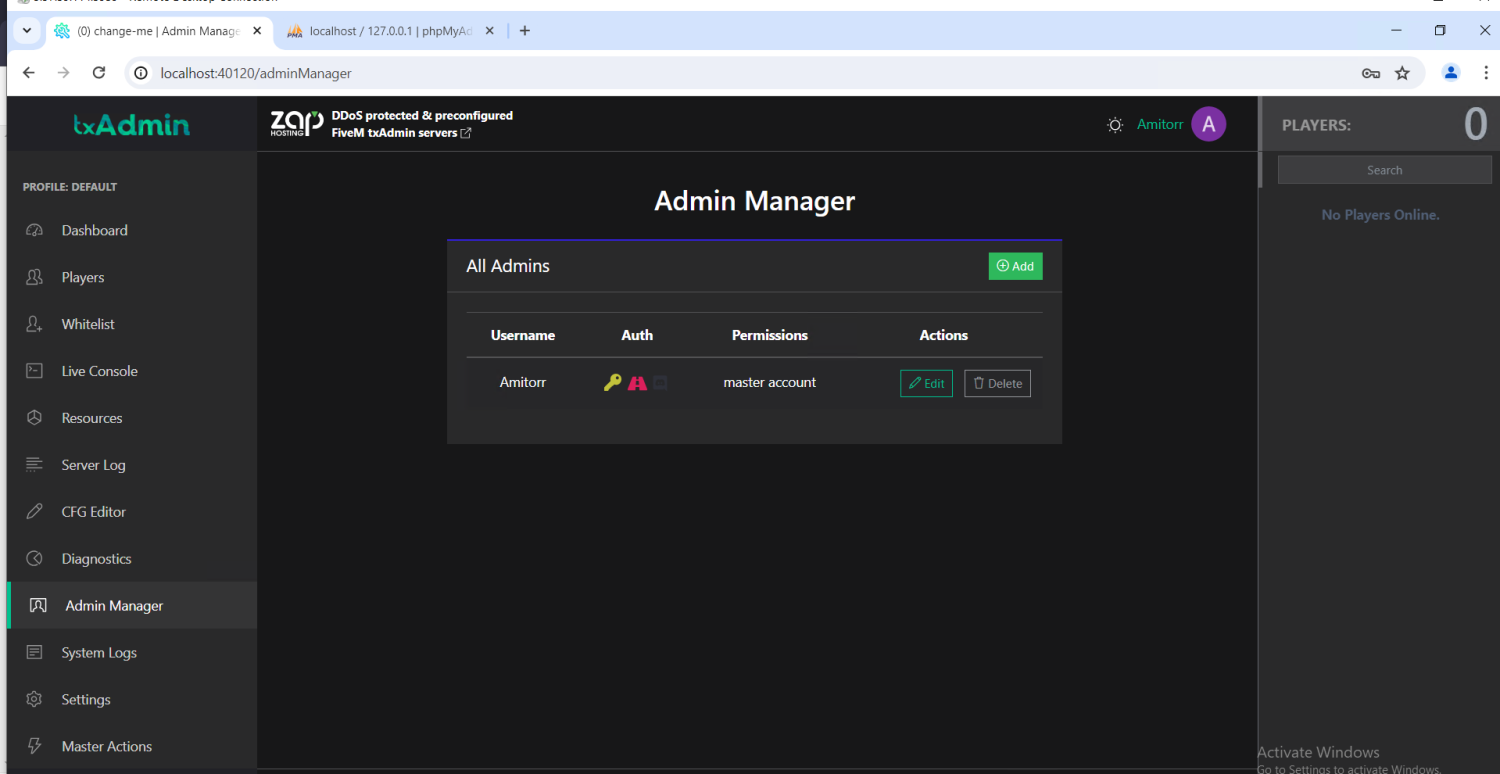Image resolution: width=1500 pixels, height=774 pixels.
Task: Open Chrome's three-dot menu
Action: point(1486,73)
